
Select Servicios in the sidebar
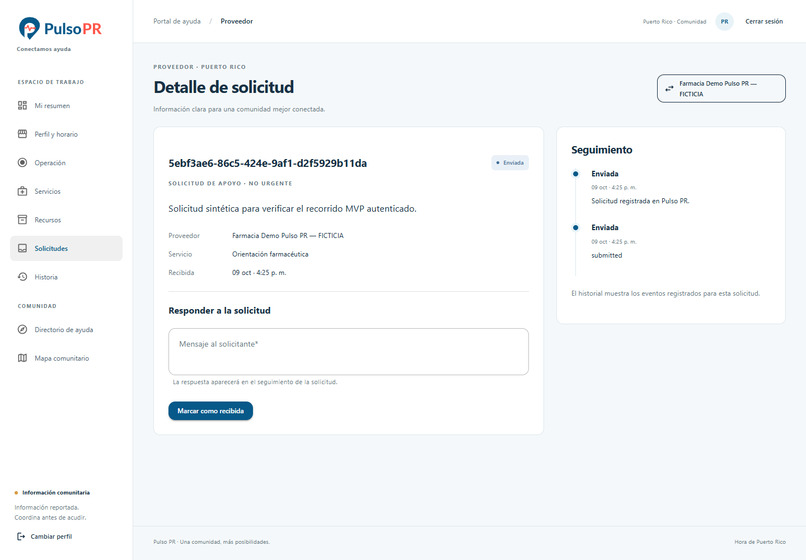point(66,191)
